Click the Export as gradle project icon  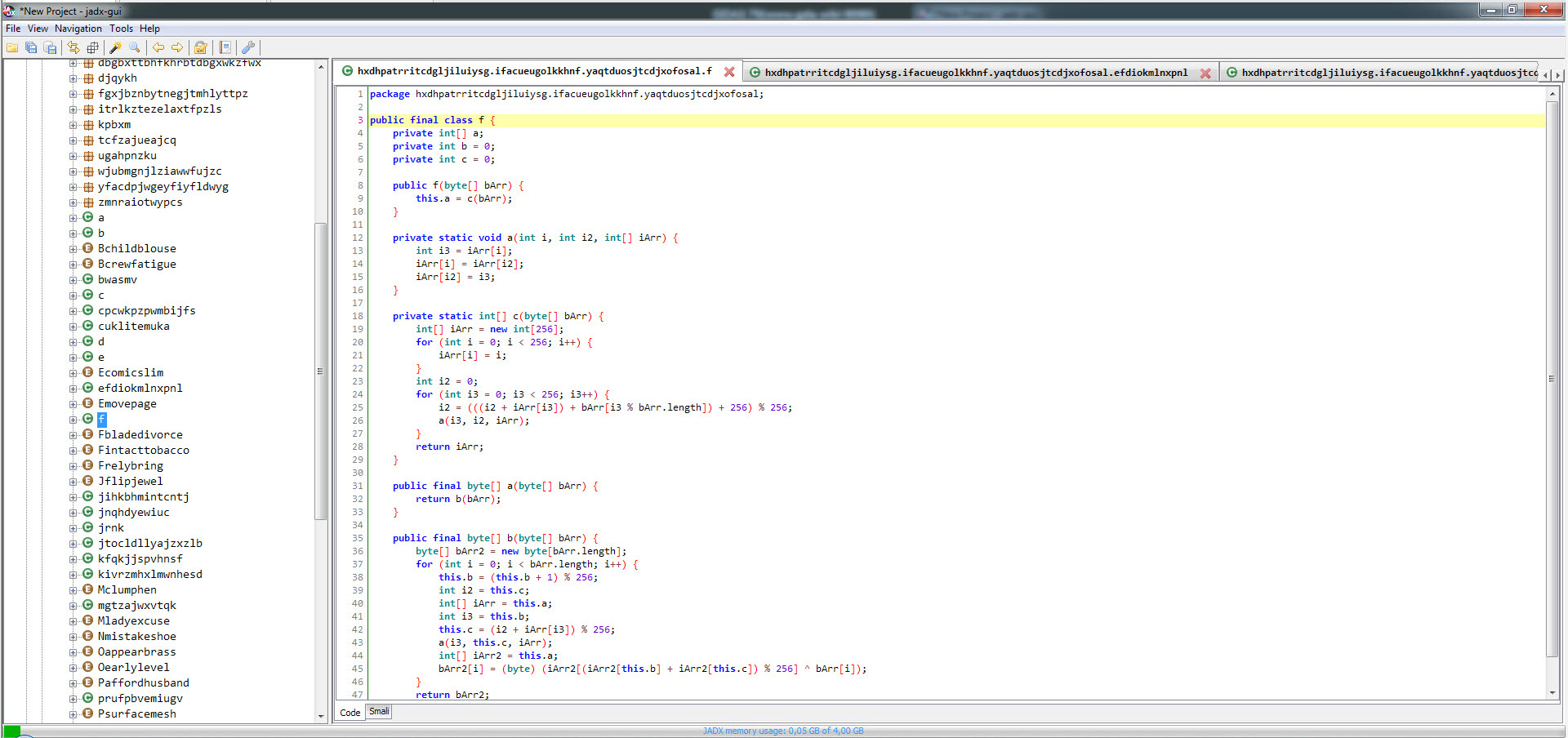(x=50, y=47)
